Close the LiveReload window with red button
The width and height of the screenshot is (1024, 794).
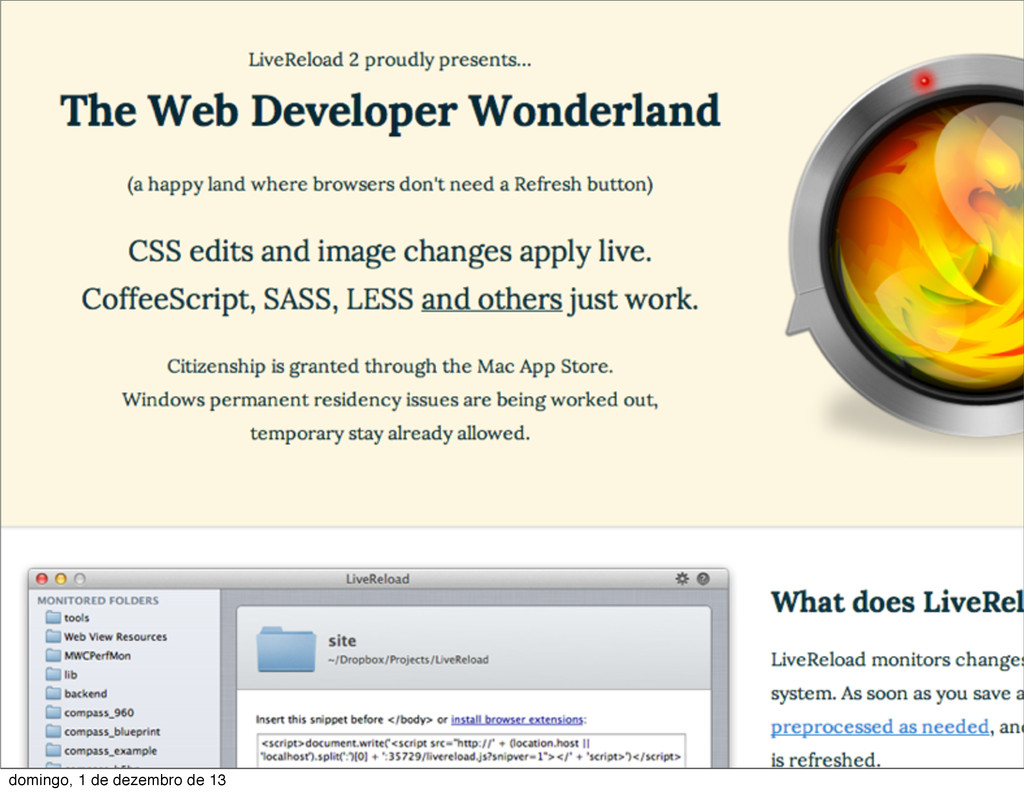pos(42,579)
